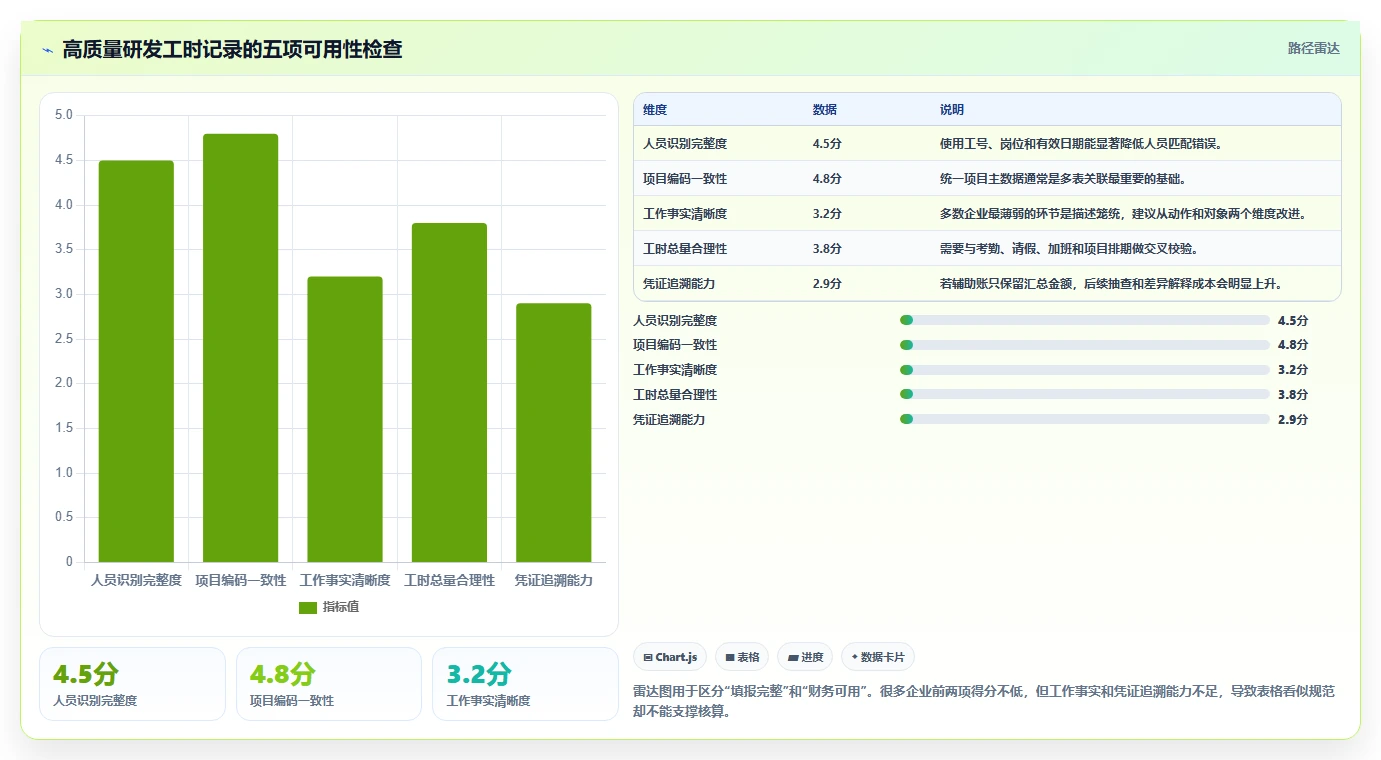Click the 工时总量合理性 progress bar
Image resolution: width=1381 pixels, height=760 pixels.
tap(1085, 395)
